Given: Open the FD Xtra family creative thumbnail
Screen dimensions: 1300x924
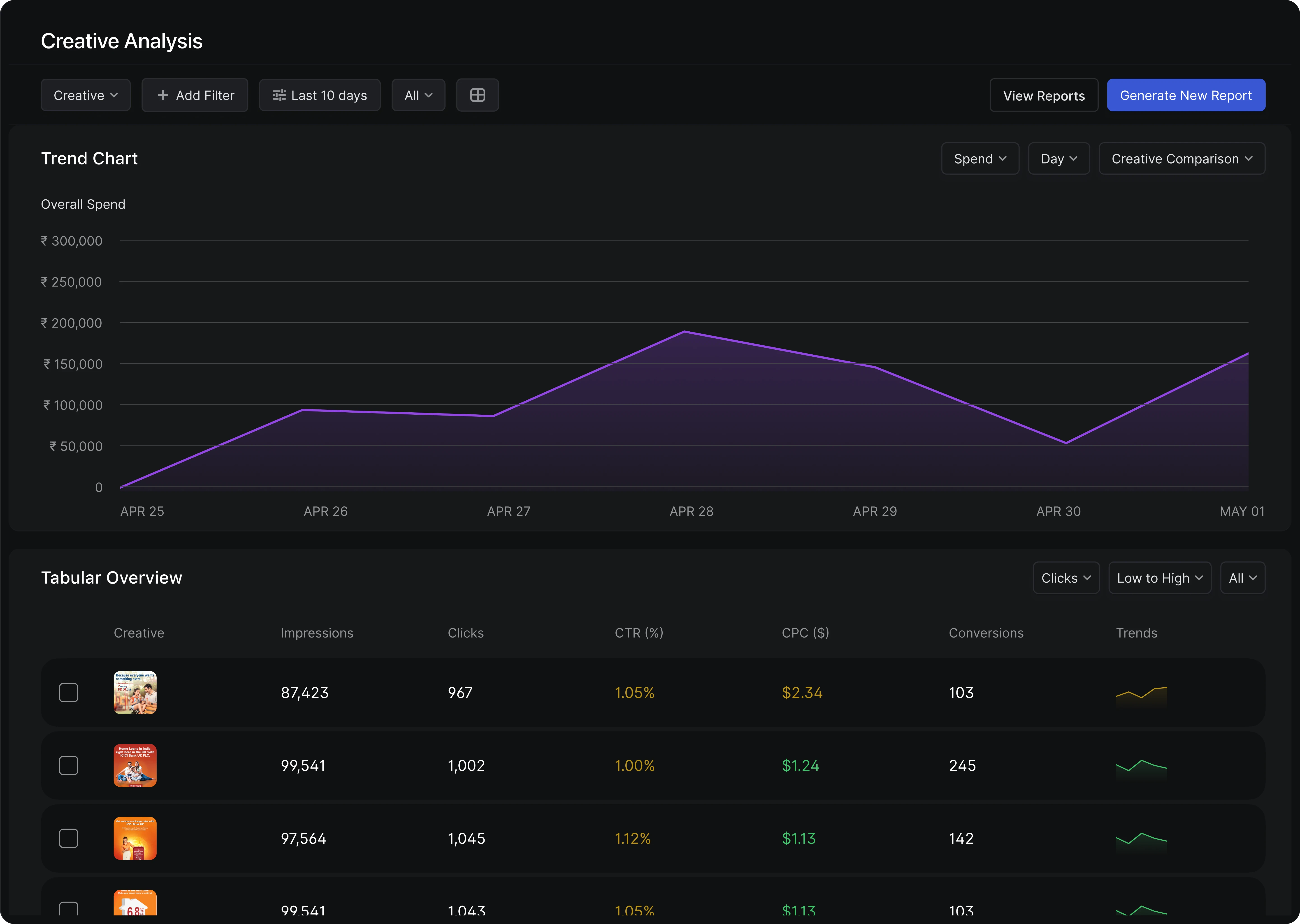Looking at the screenshot, I should pyautogui.click(x=135, y=692).
